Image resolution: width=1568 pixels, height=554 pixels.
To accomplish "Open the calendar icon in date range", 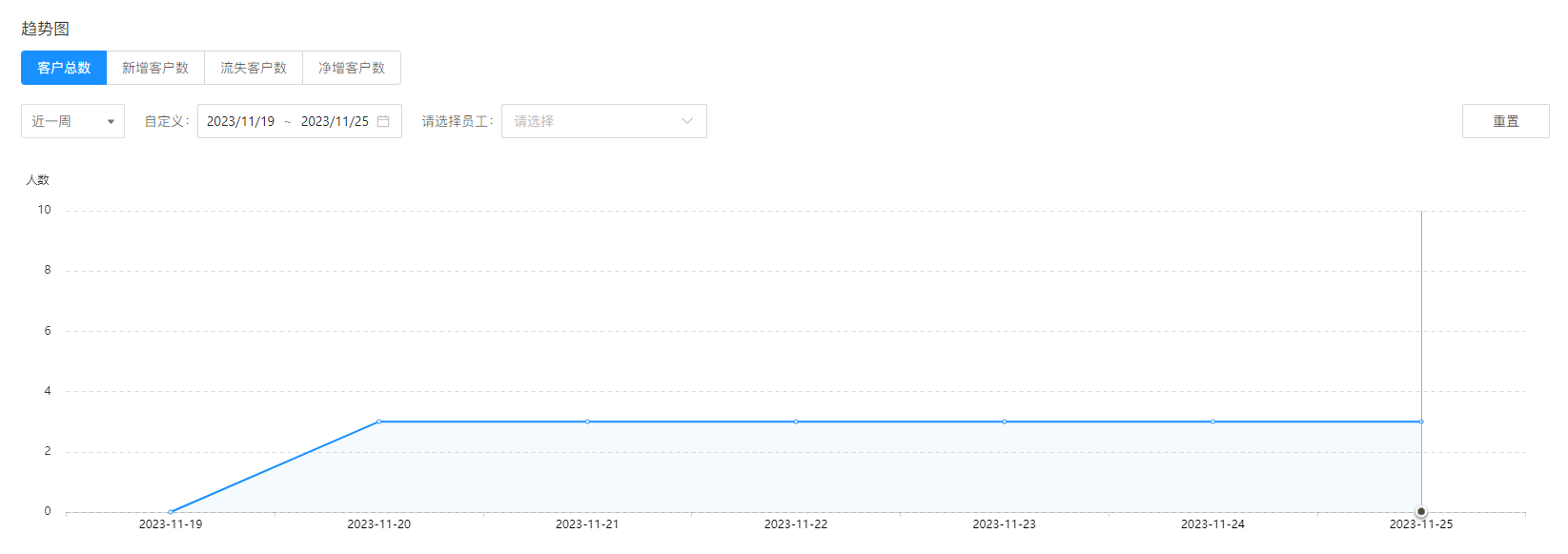I will [x=383, y=121].
